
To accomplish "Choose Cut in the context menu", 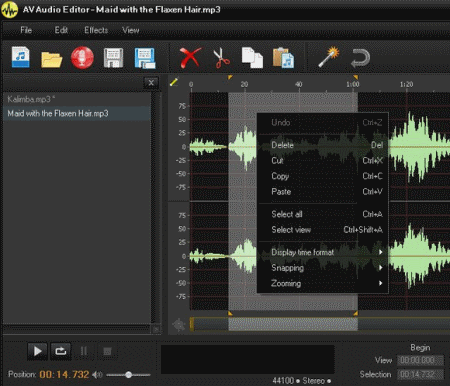I will pos(322,161).
